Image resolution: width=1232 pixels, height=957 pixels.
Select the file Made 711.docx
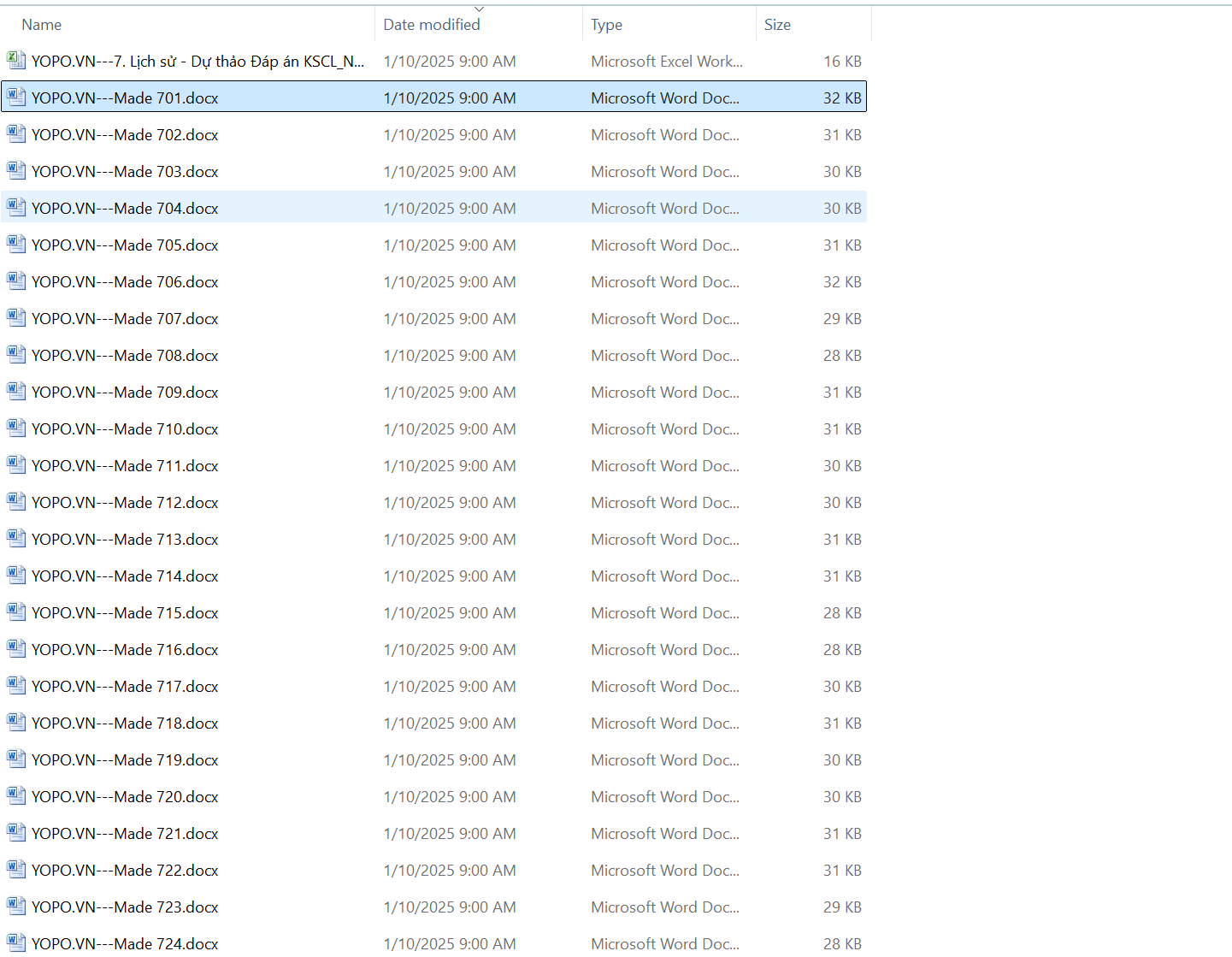[125, 466]
